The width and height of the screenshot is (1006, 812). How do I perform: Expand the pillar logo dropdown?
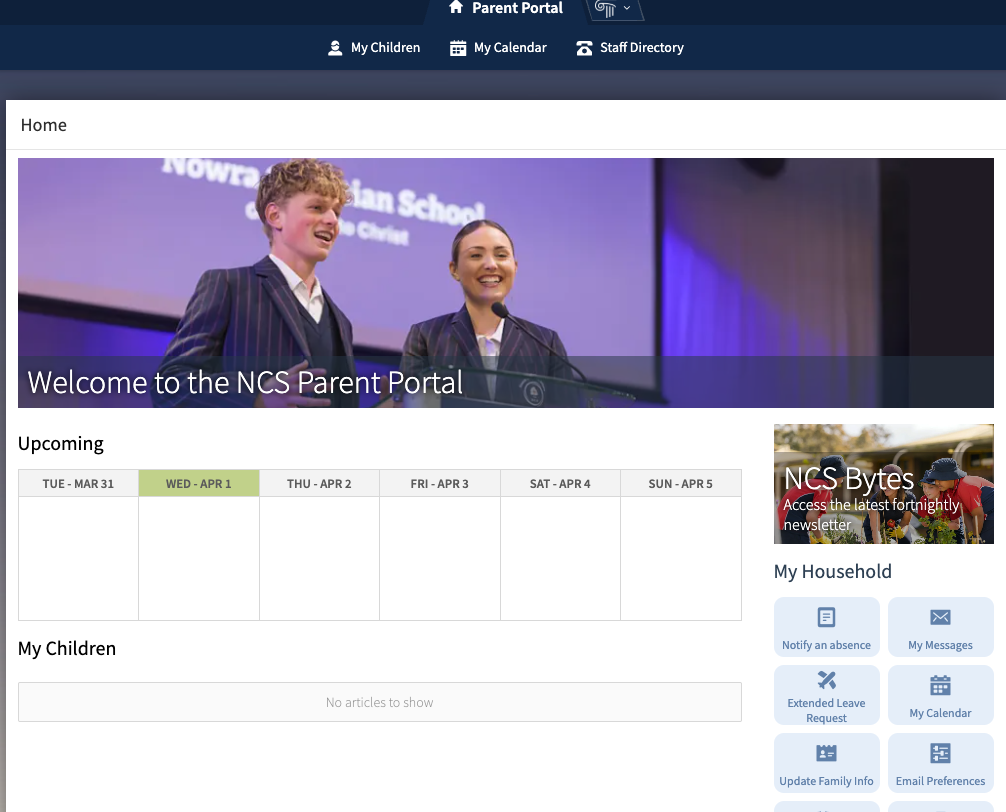point(613,9)
